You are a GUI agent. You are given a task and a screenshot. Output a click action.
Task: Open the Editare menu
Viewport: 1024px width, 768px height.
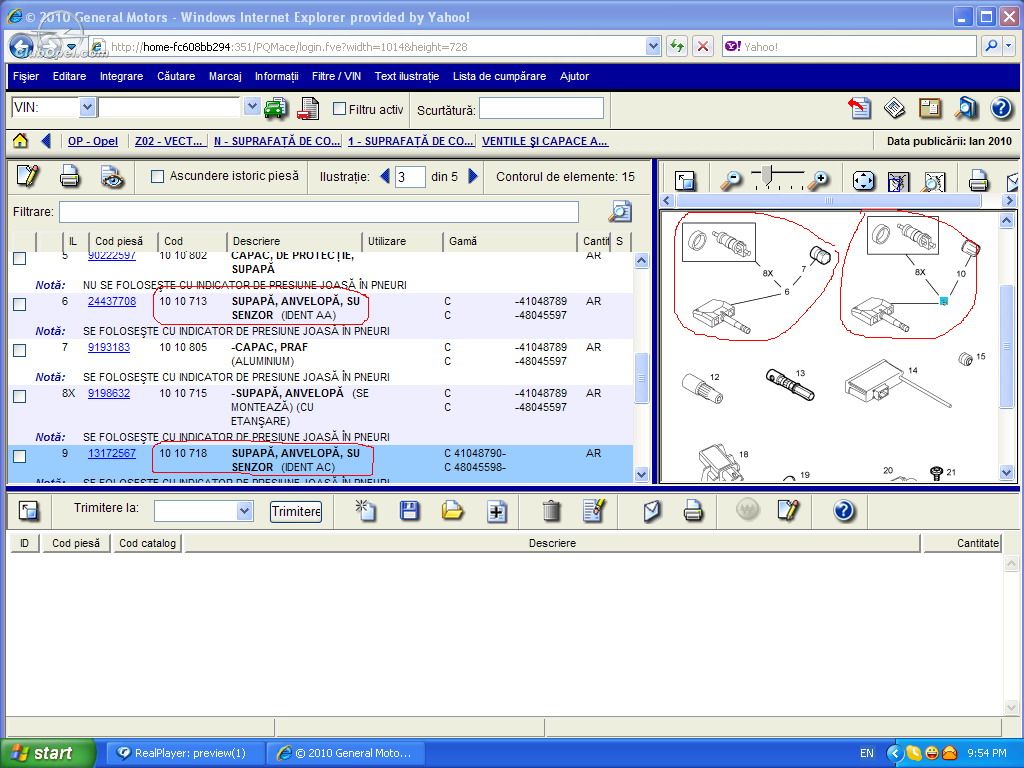[69, 76]
